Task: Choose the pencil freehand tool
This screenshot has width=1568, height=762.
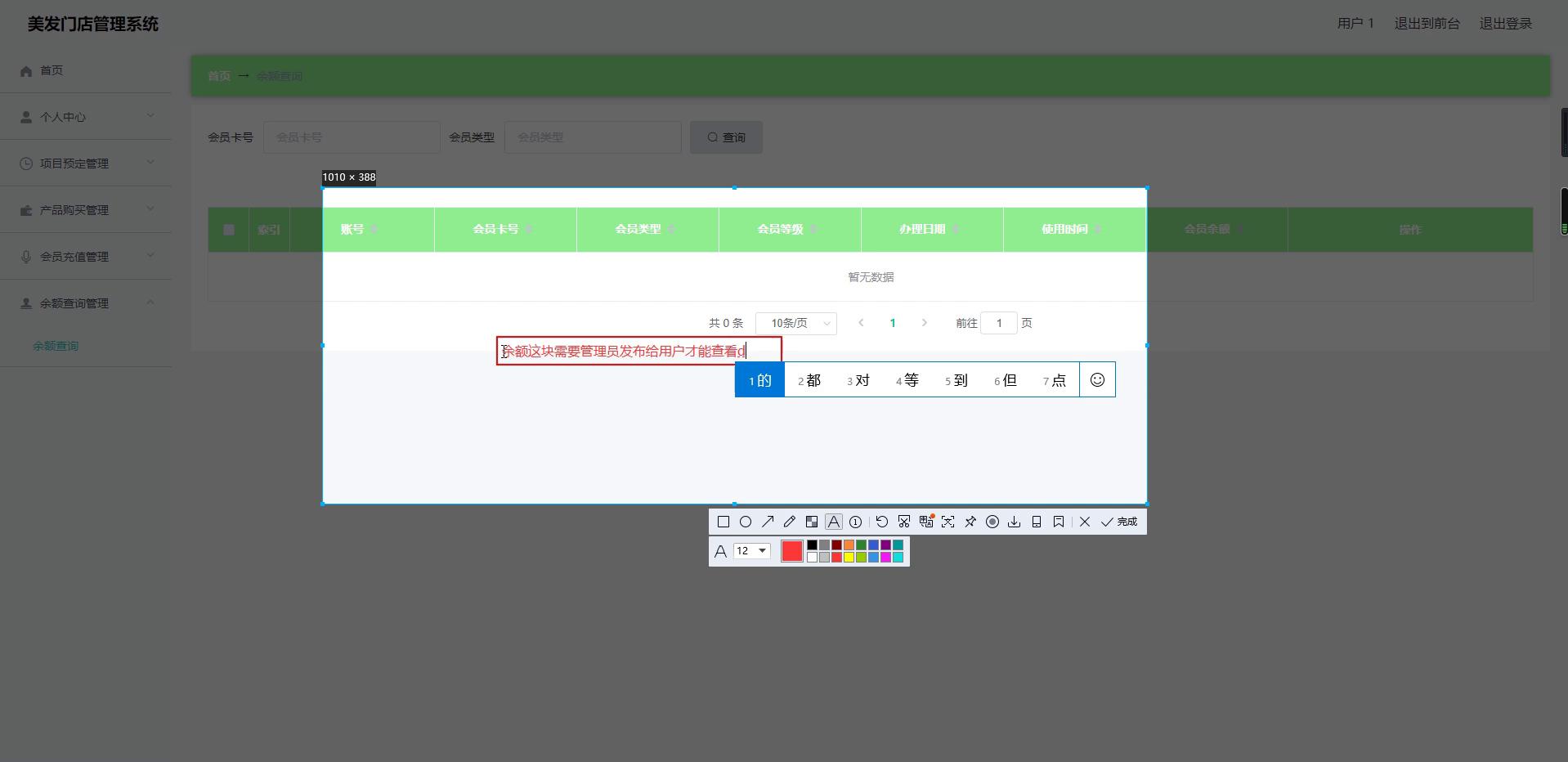Action: (790, 522)
